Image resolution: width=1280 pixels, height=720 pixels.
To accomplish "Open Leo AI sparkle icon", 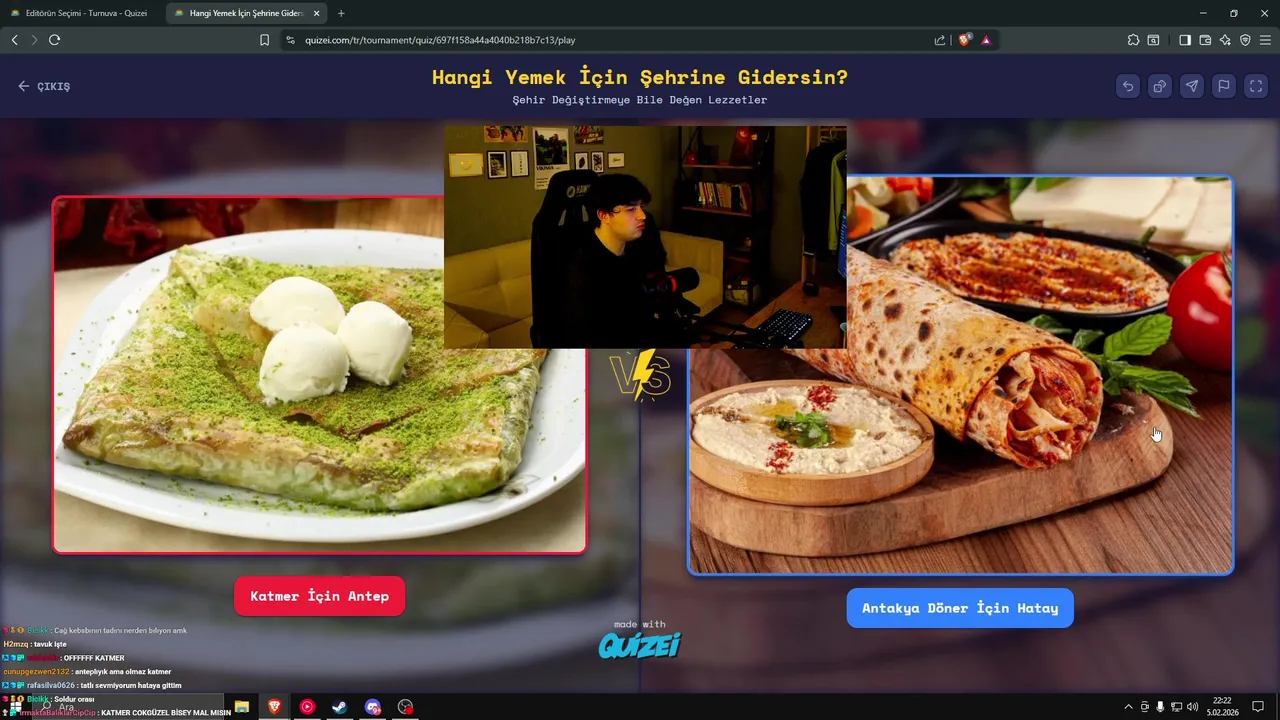I will coord(1225,40).
